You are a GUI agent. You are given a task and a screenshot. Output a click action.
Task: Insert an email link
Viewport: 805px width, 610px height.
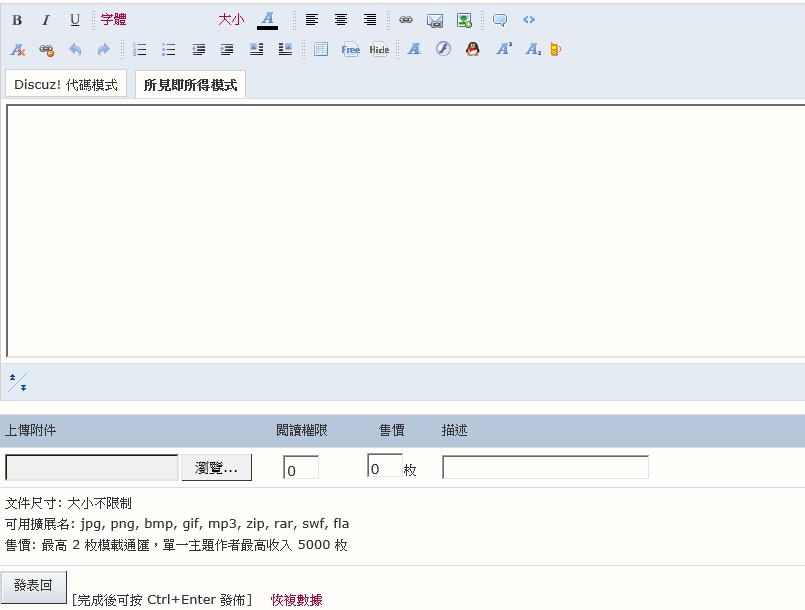click(435, 21)
